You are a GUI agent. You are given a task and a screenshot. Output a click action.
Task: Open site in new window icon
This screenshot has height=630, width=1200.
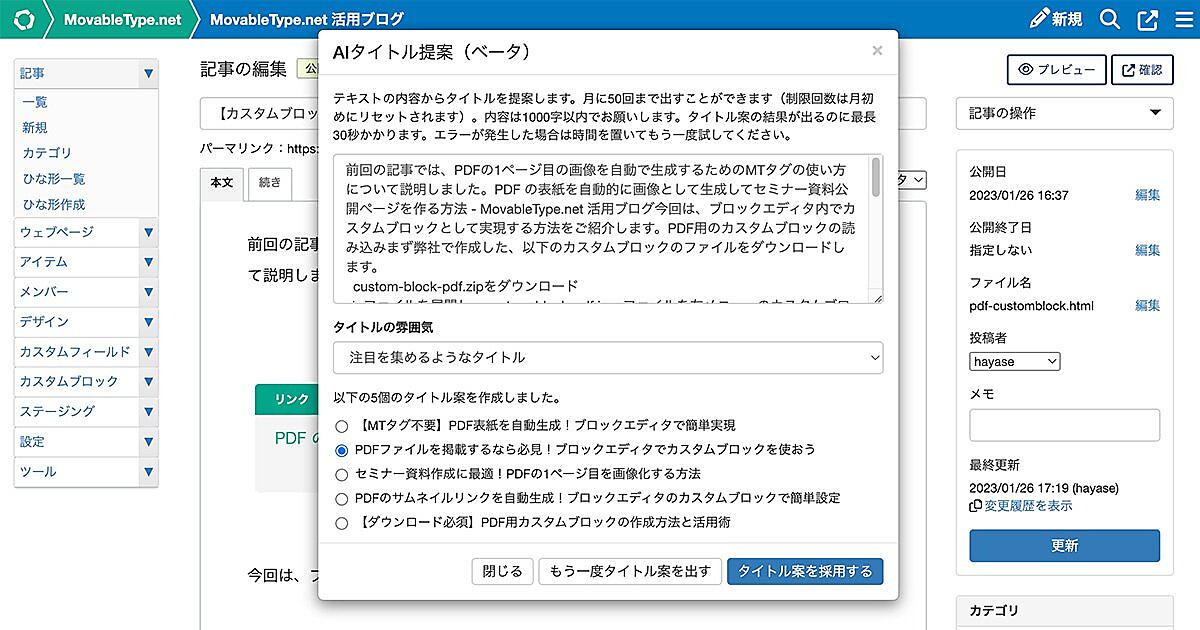tap(1148, 19)
